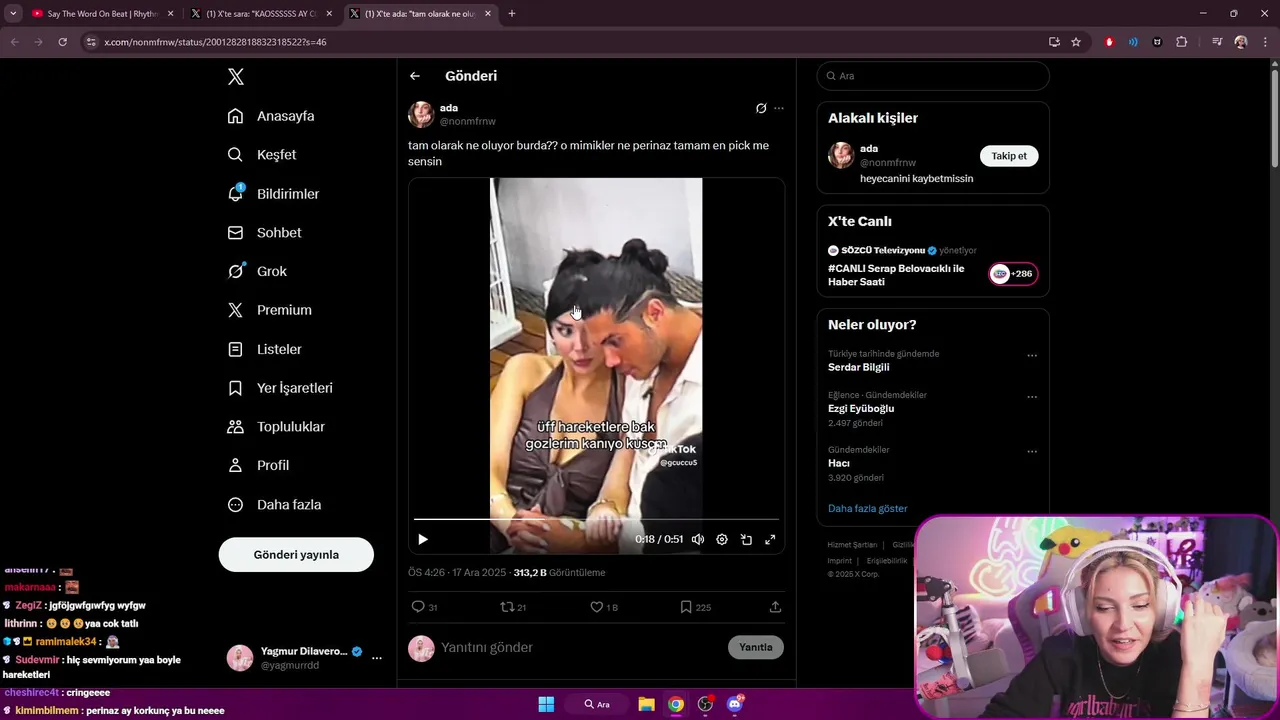Image resolution: width=1280 pixels, height=720 pixels.
Task: Click the address bar URL
Action: [215, 42]
